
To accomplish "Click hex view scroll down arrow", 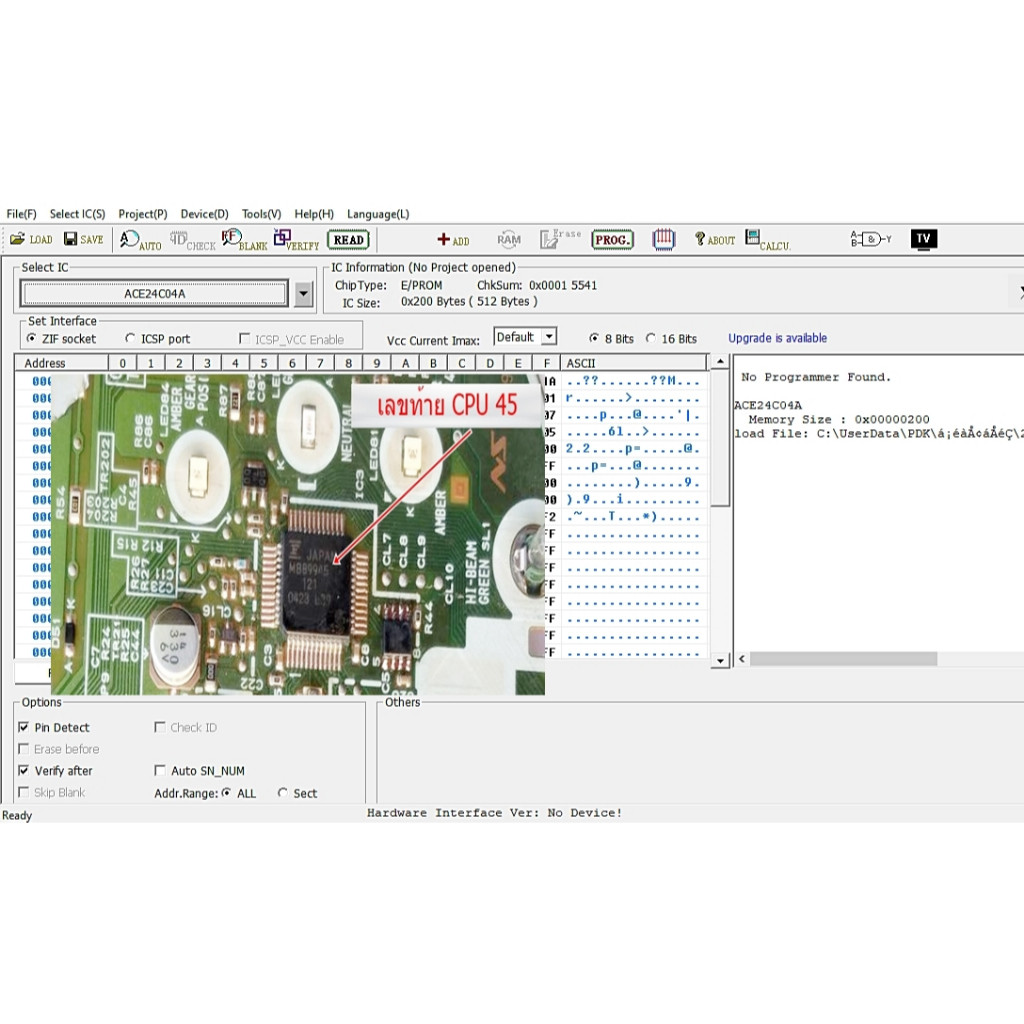I will pyautogui.click(x=720, y=661).
